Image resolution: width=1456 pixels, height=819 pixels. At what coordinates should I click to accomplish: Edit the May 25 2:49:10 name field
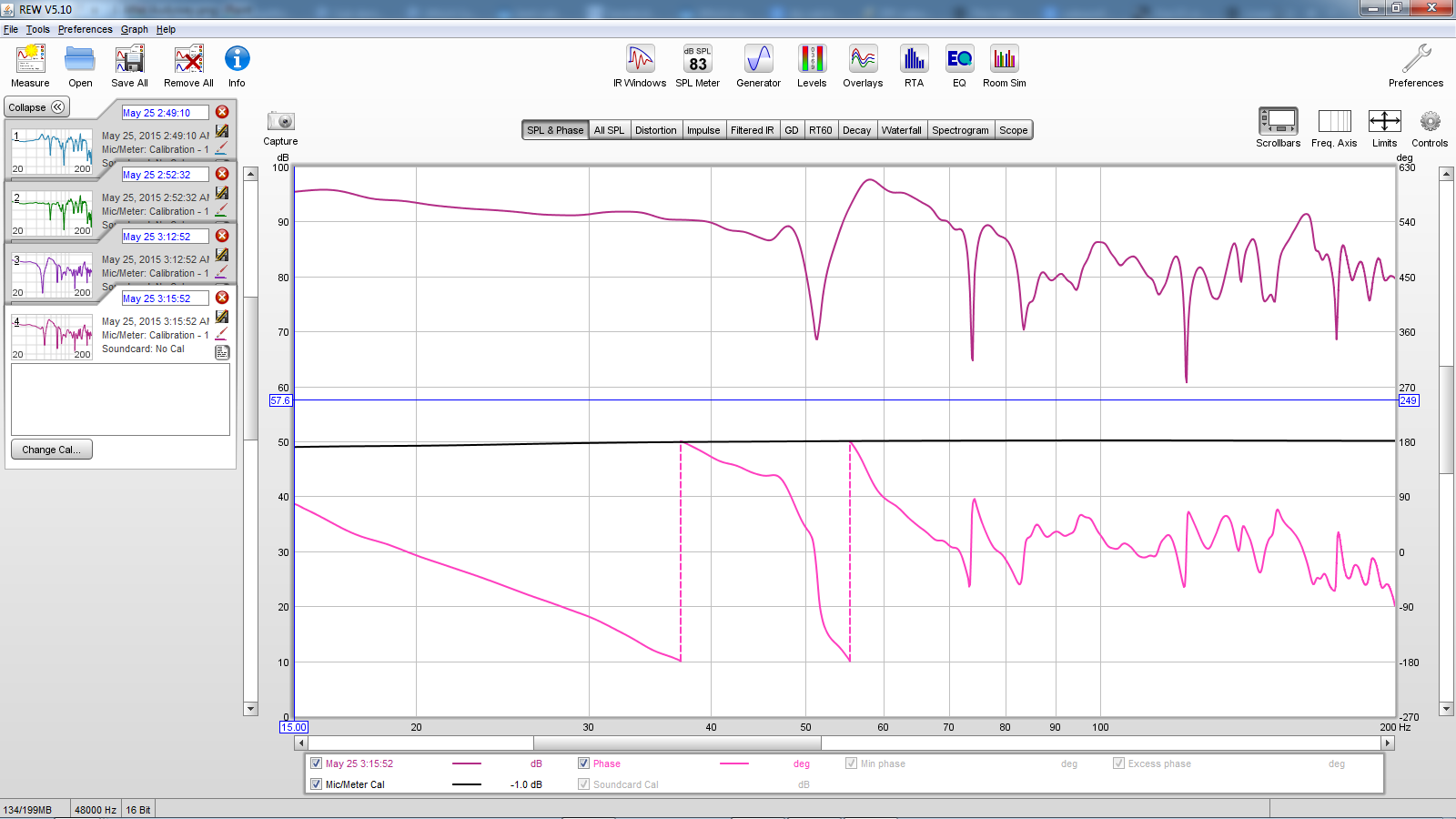coord(165,113)
